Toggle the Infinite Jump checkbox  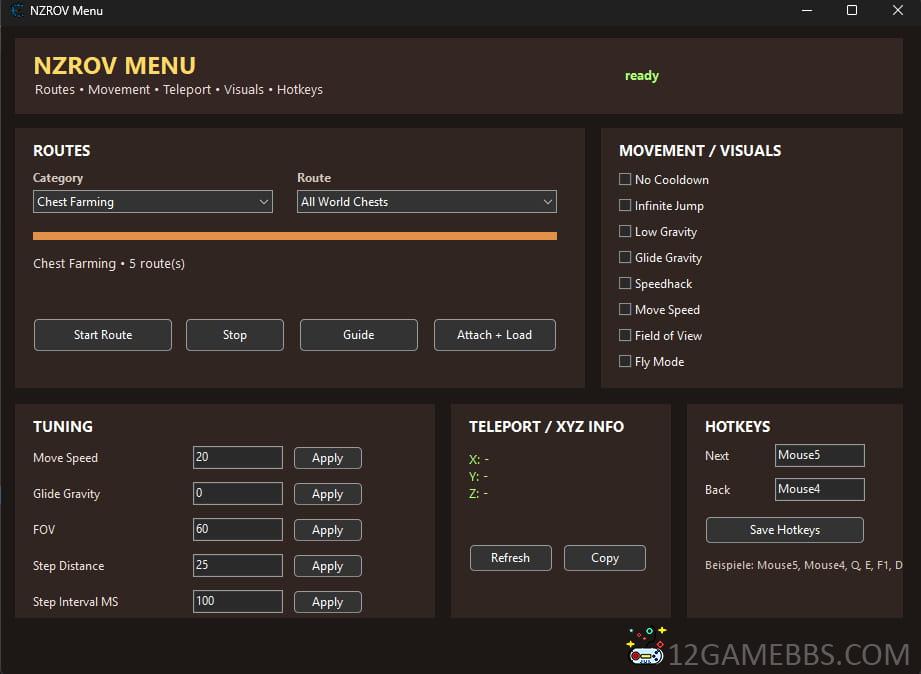pyautogui.click(x=625, y=205)
